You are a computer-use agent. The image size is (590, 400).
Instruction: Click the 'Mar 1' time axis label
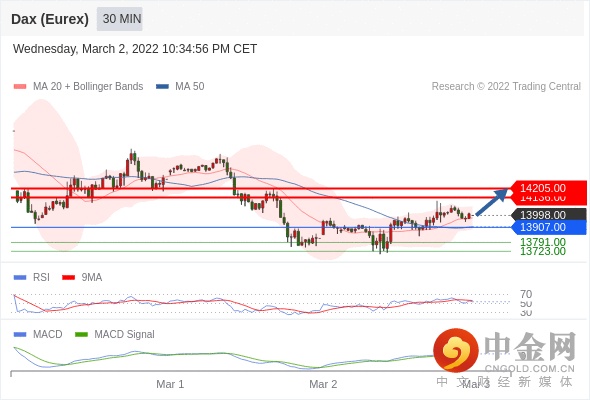[170, 384]
